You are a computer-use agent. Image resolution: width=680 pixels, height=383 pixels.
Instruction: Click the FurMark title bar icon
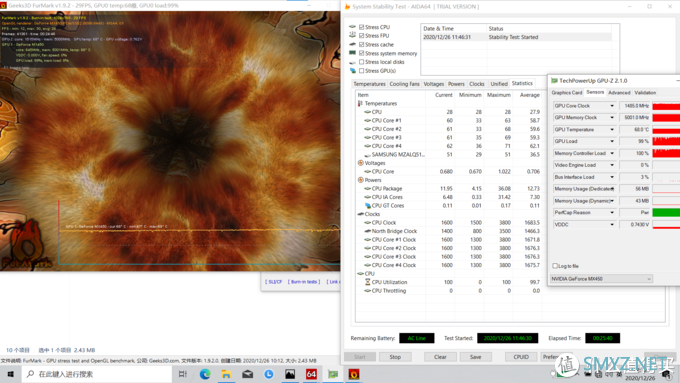point(3,6)
